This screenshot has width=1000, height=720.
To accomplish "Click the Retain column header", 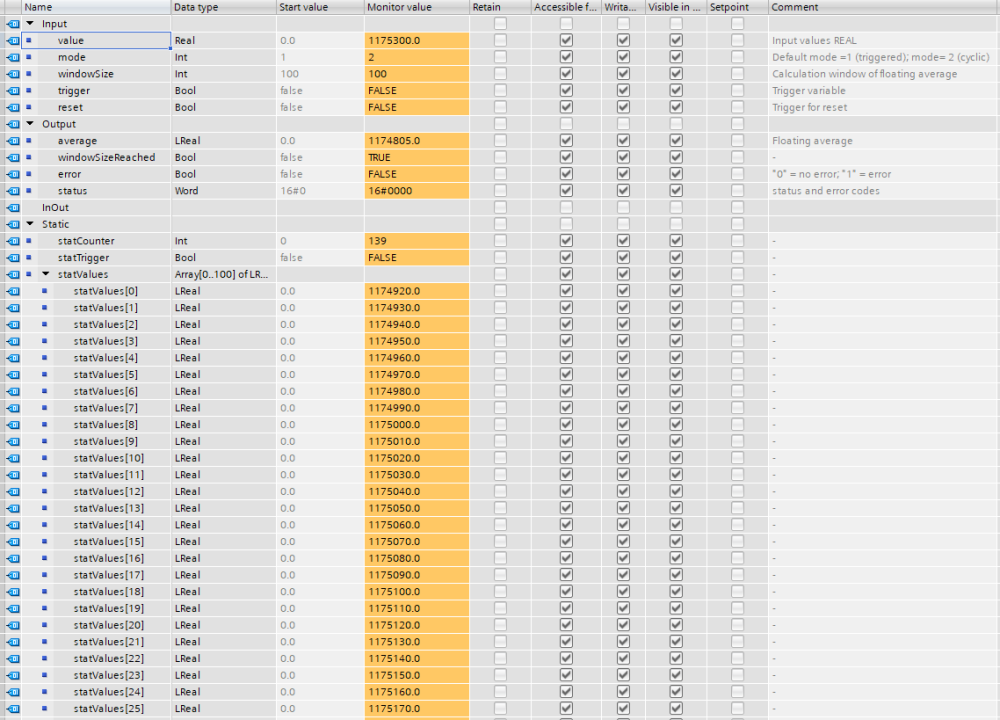I will 501,7.
